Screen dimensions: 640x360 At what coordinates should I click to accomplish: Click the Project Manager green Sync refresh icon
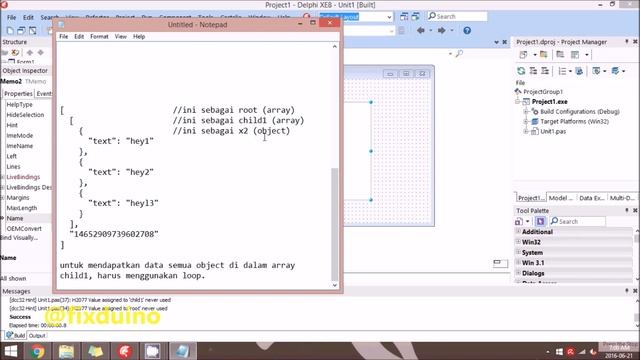tap(521, 71)
